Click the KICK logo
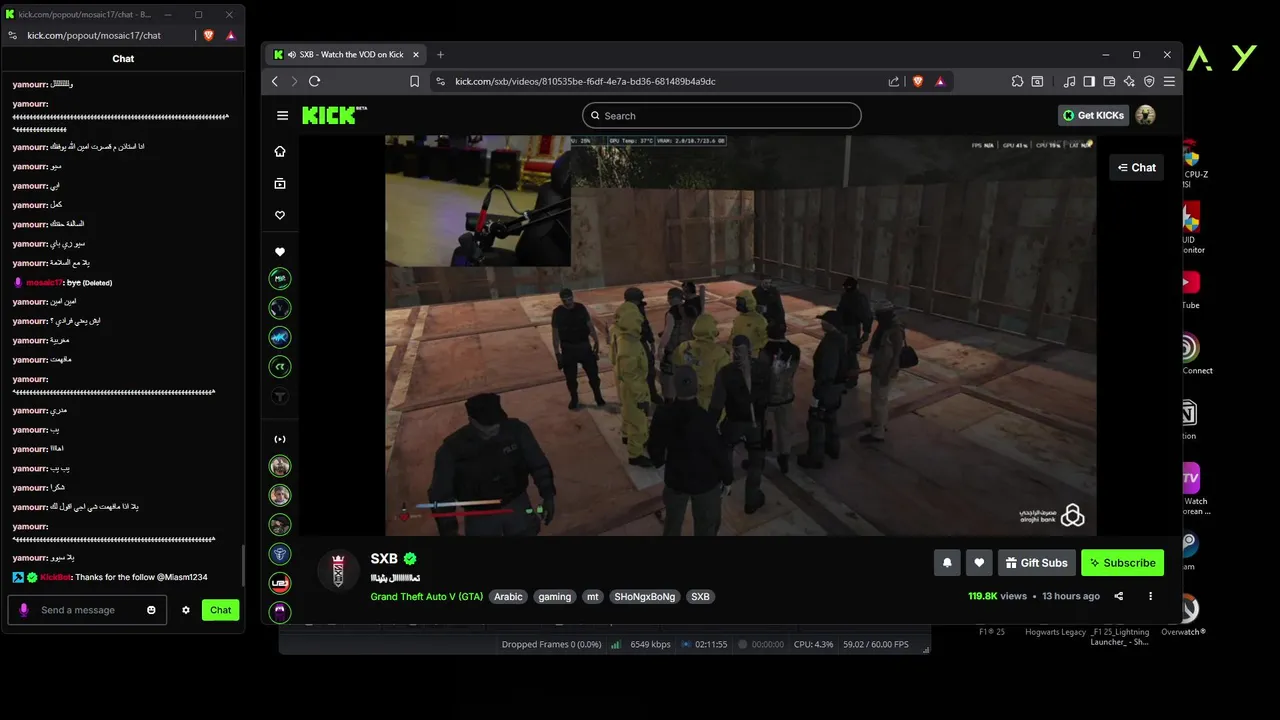 coord(334,115)
